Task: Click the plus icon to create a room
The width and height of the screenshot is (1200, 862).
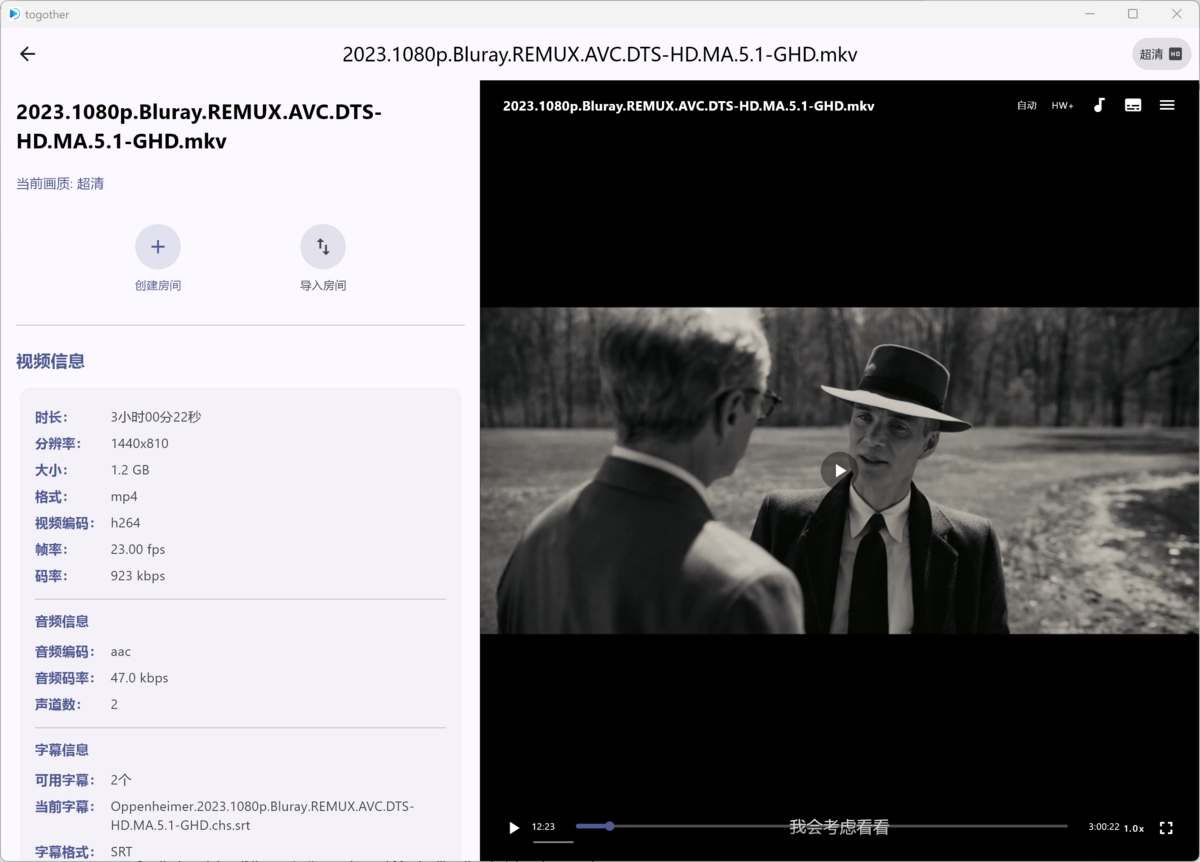Action: coord(158,247)
